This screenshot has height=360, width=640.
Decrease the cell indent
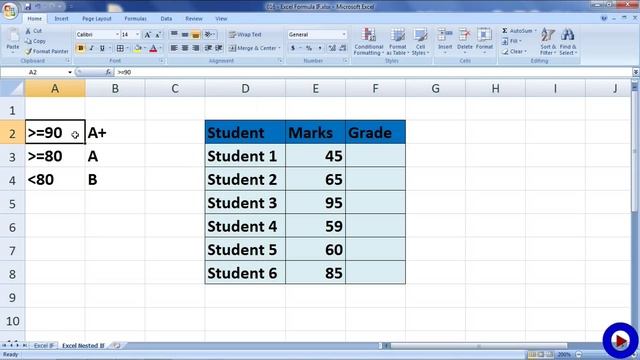[208, 48]
